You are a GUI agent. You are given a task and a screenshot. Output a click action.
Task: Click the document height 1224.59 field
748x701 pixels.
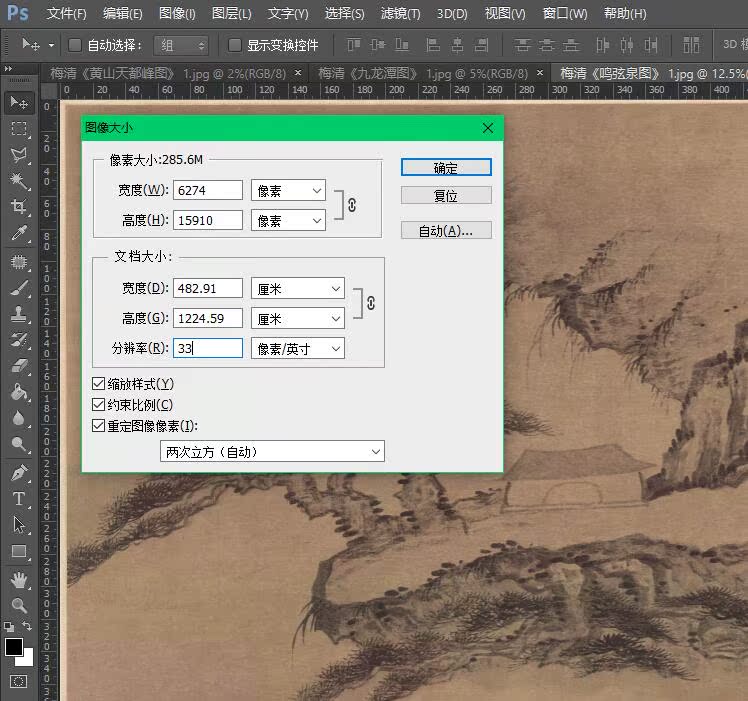(x=208, y=318)
